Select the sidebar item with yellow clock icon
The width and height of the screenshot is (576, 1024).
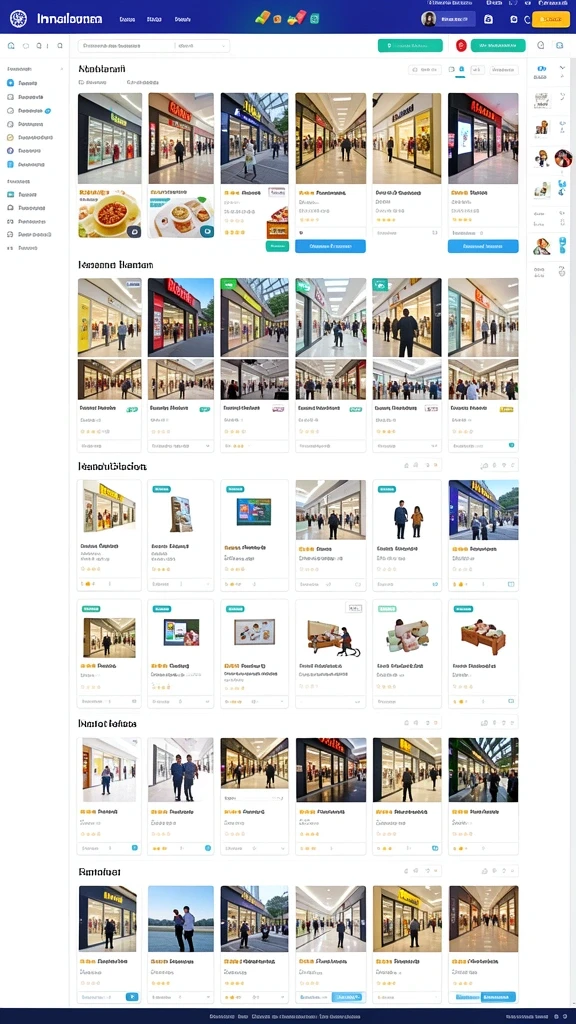27,137
